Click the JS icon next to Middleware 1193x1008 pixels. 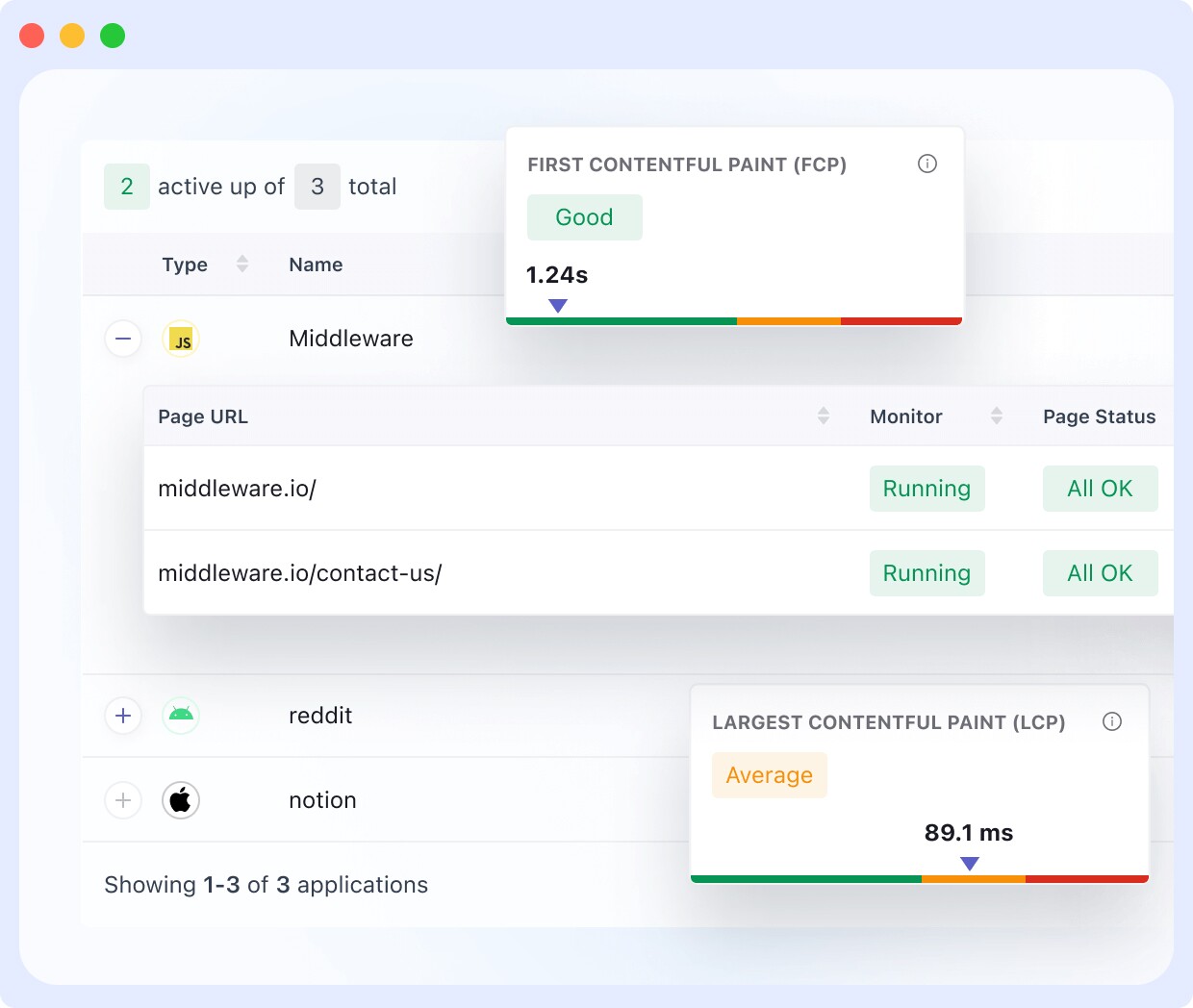(x=181, y=339)
